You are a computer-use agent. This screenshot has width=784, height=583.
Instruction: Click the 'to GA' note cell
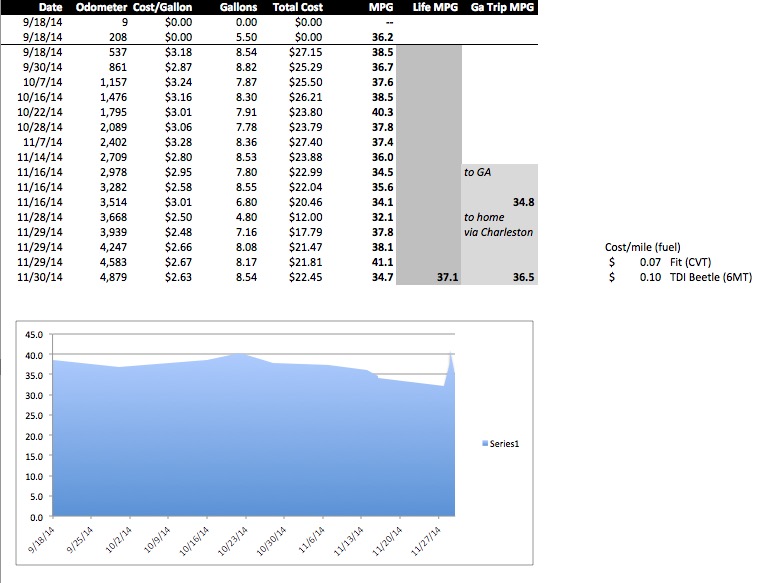tap(477, 171)
